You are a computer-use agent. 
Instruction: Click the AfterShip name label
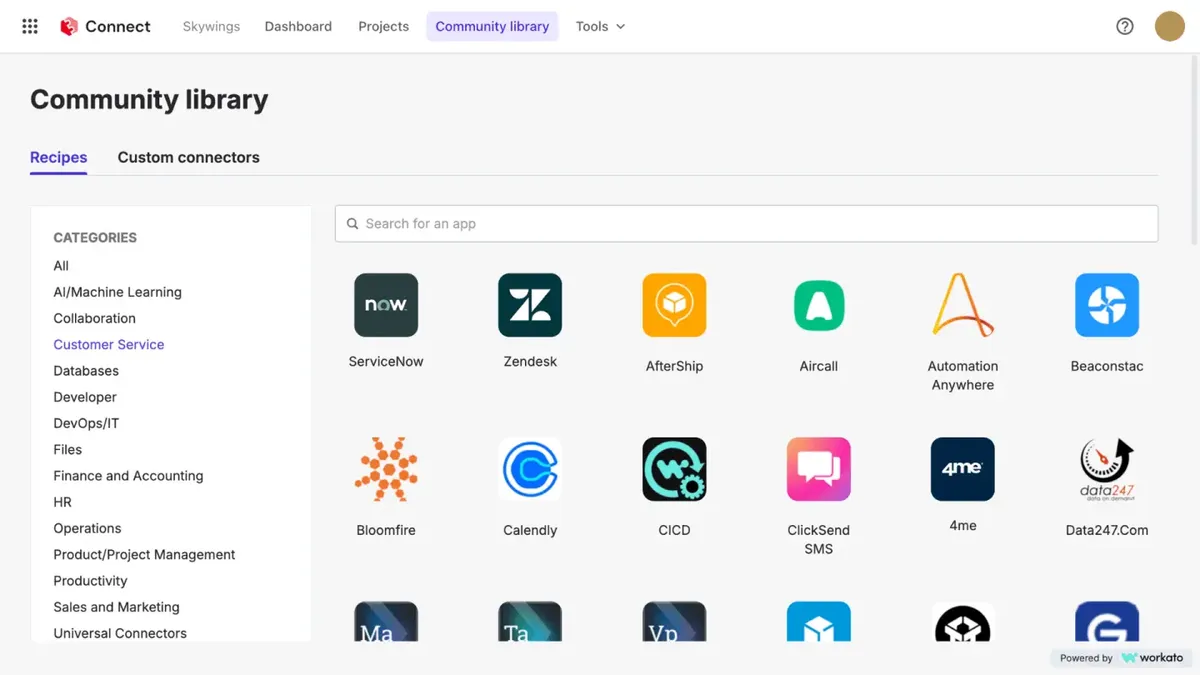coord(674,366)
